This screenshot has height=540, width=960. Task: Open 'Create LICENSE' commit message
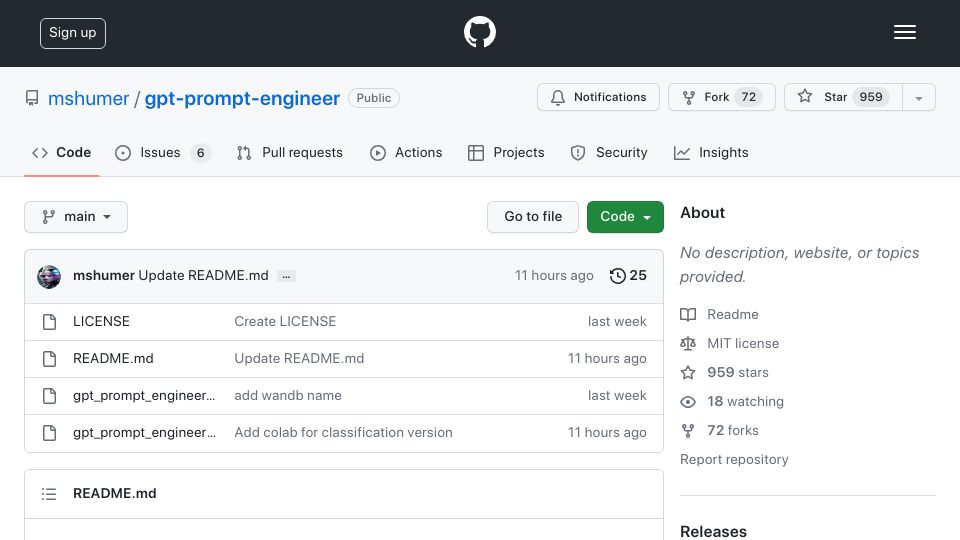click(x=285, y=321)
